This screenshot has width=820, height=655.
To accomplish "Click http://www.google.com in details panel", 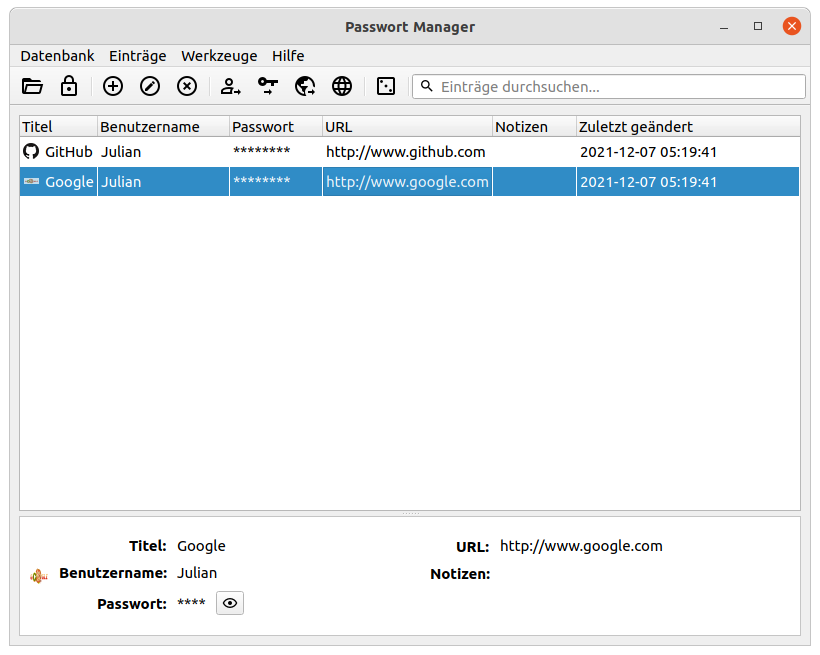I will (582, 546).
